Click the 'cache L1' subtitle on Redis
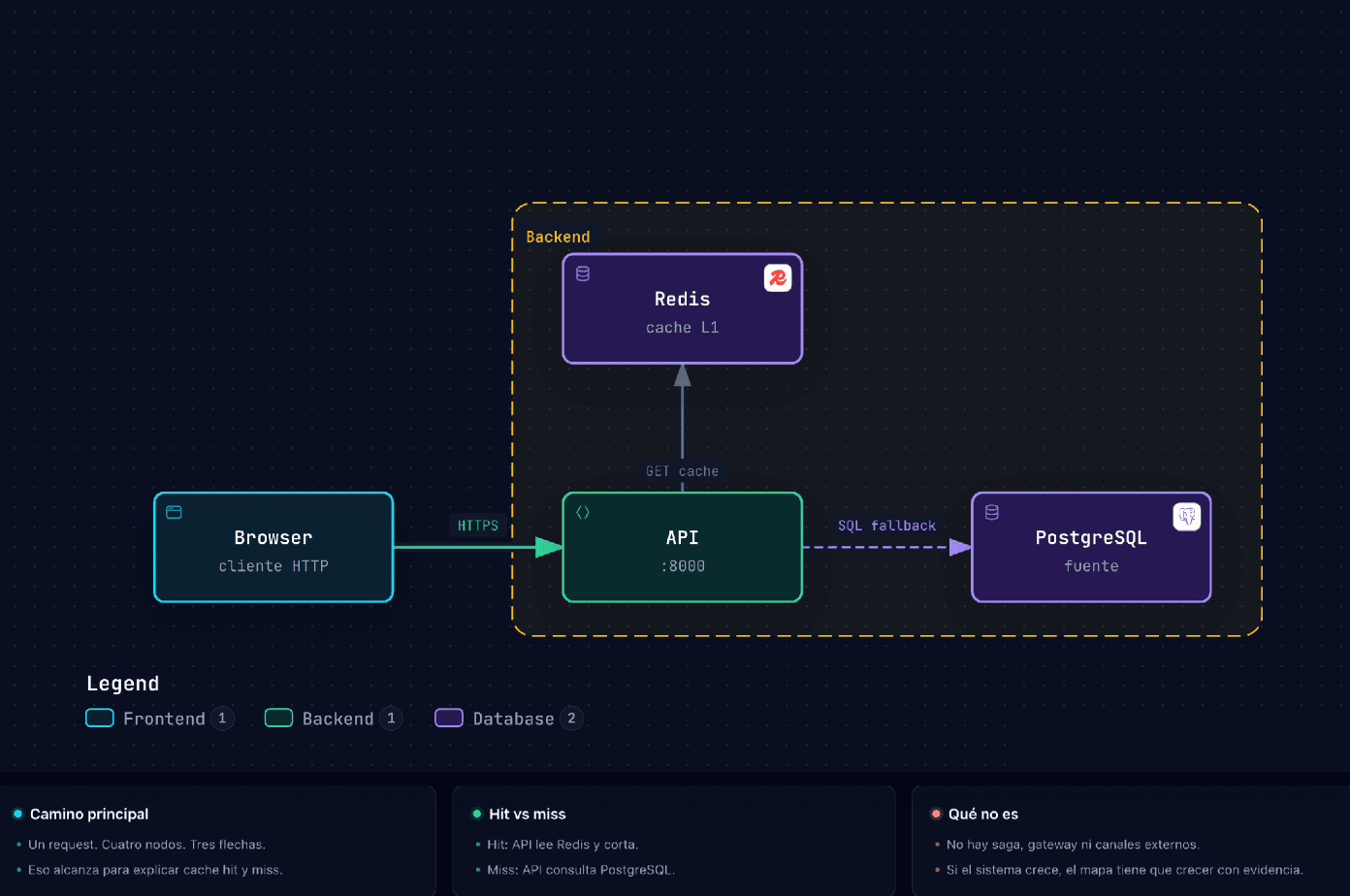 click(x=683, y=328)
